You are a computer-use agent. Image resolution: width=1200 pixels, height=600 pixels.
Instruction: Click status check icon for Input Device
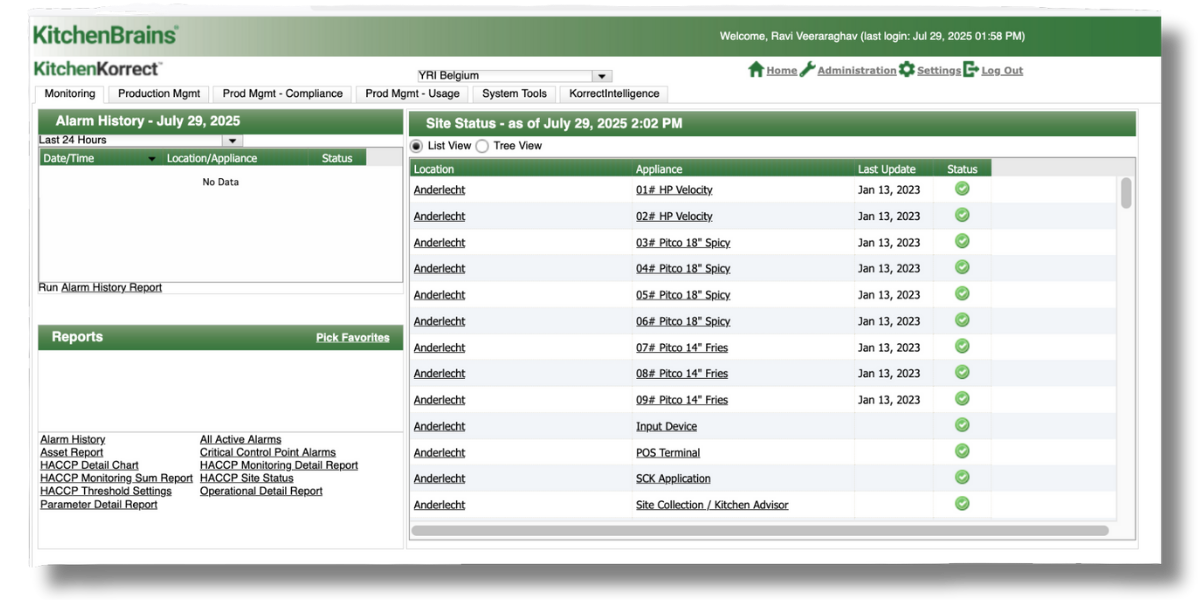click(x=962, y=425)
